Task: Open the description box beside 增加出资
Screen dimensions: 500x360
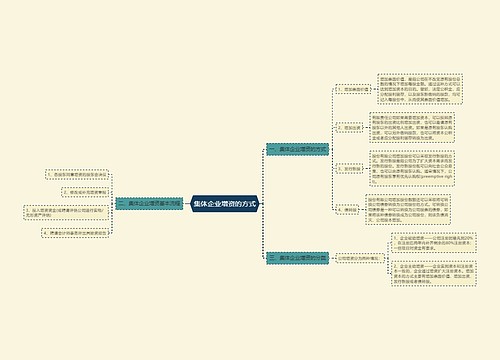Action: pyautogui.click(x=412, y=128)
